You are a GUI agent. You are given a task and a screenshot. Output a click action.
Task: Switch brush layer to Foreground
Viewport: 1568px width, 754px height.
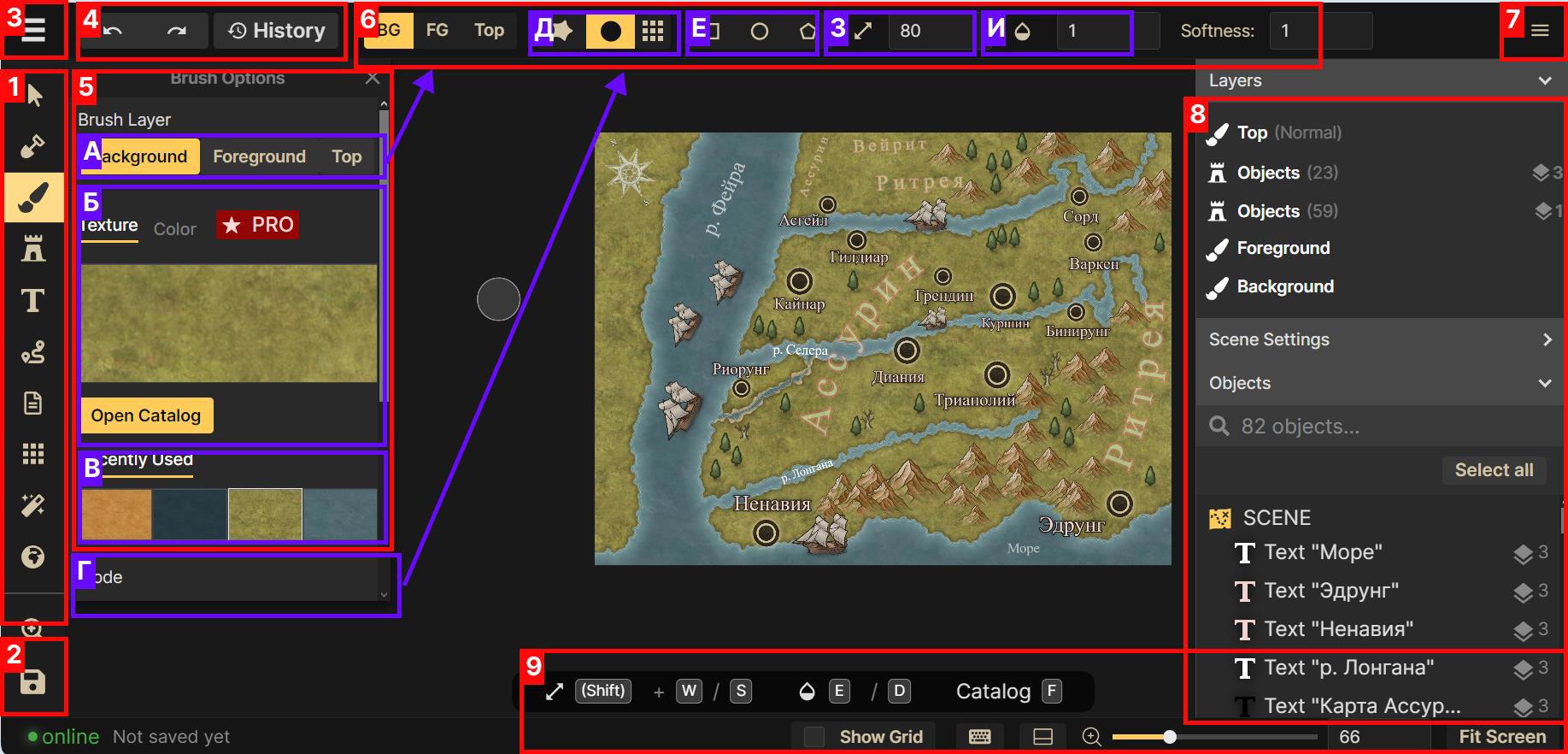[x=259, y=156]
